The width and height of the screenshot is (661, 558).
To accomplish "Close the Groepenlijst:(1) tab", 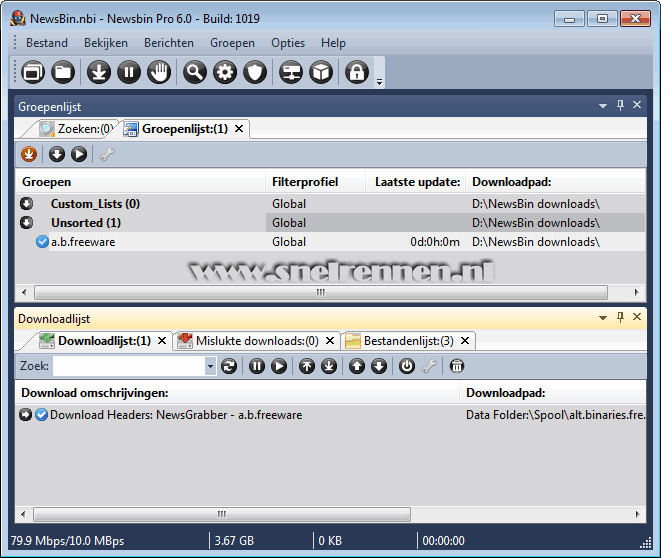I will coord(239,129).
